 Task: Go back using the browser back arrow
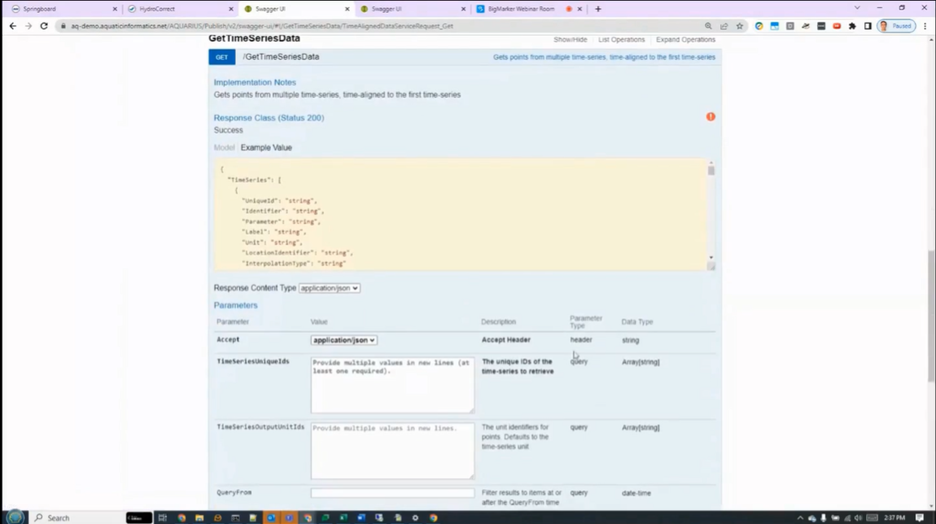(x=13, y=26)
